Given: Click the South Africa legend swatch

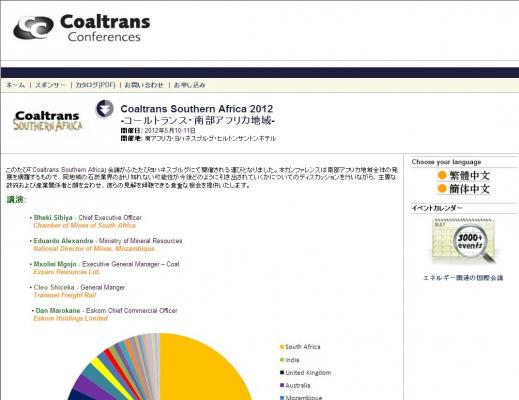Looking at the screenshot, I should tap(282, 347).
